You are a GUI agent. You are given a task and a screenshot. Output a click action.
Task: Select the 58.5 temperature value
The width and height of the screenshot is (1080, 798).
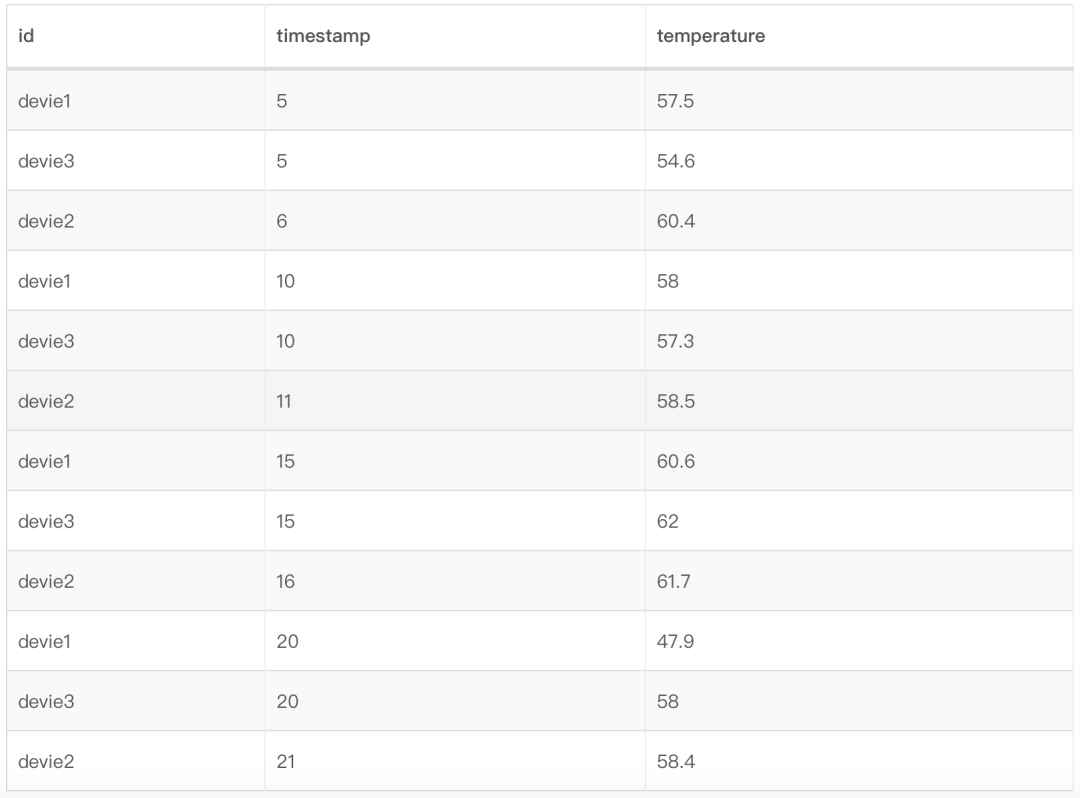675,401
